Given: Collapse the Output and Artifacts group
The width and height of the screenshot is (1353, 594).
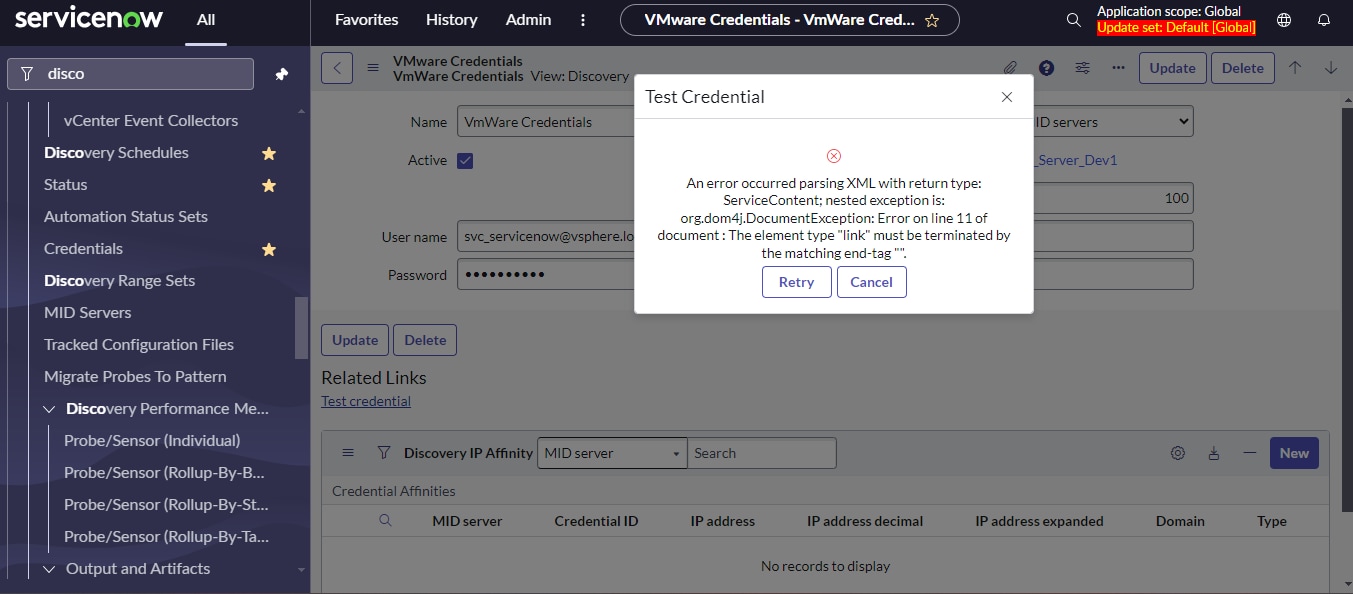Looking at the screenshot, I should pyautogui.click(x=50, y=569).
